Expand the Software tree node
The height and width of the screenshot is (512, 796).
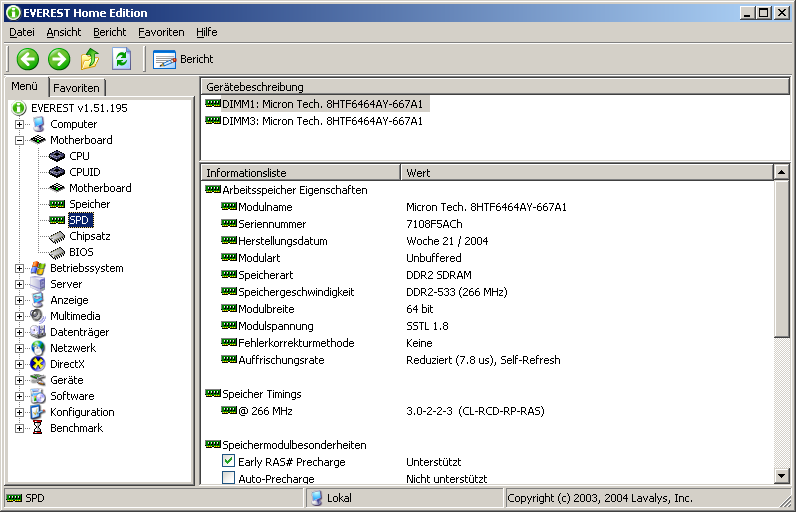point(19,396)
